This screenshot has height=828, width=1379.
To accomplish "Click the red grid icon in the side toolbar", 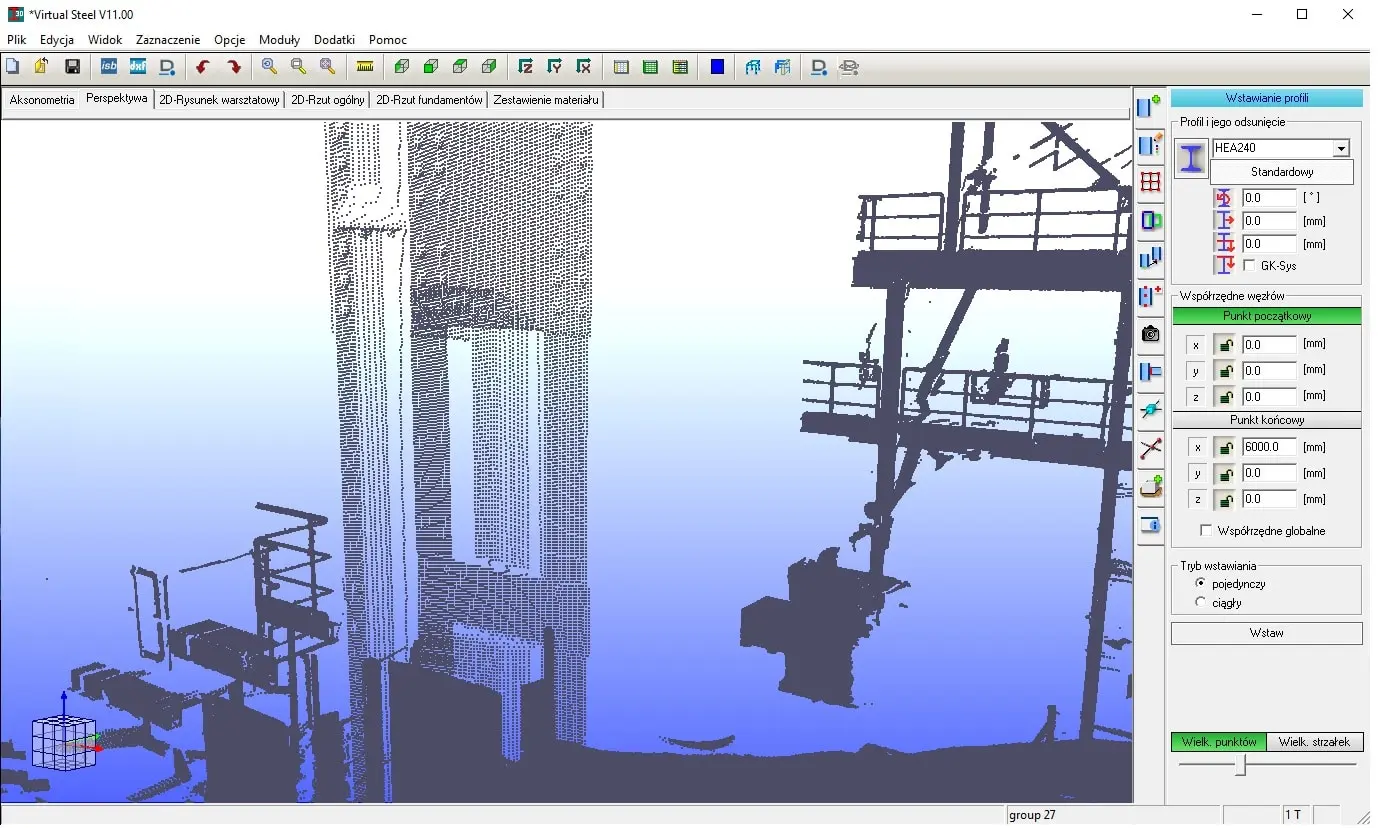I will pyautogui.click(x=1150, y=182).
